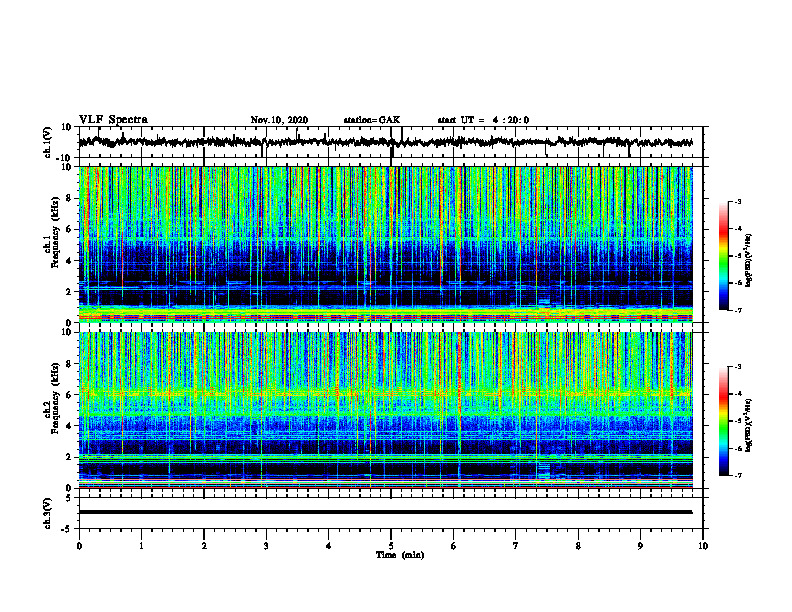This screenshot has height=612, width=792.
Task: Click the ch.1 spectrogram color bar
Action: (x=723, y=256)
